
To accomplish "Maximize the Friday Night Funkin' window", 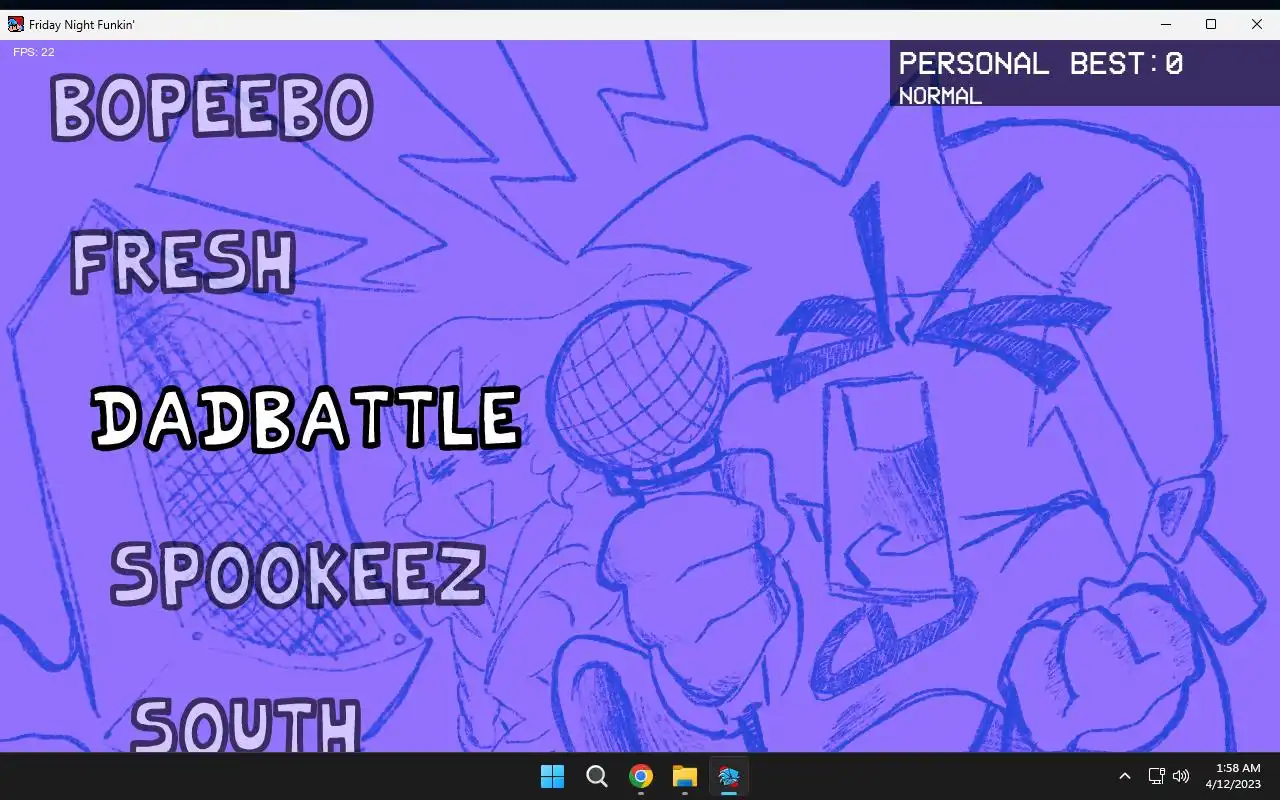I will (x=1211, y=24).
